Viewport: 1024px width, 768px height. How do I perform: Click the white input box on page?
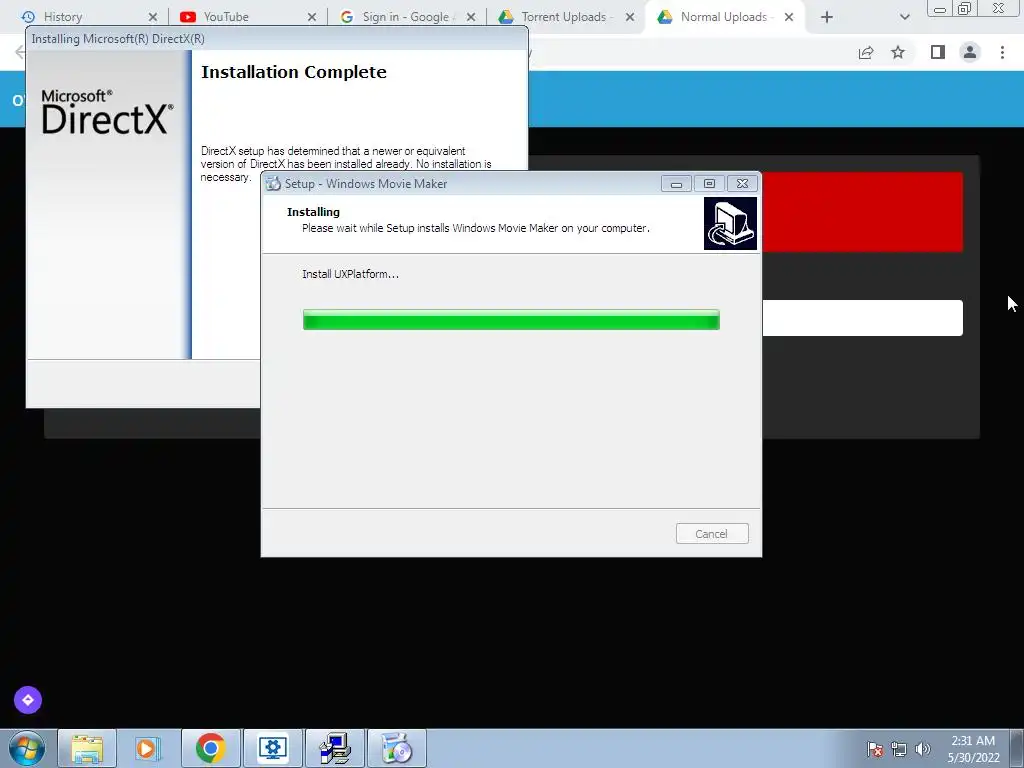pos(862,318)
